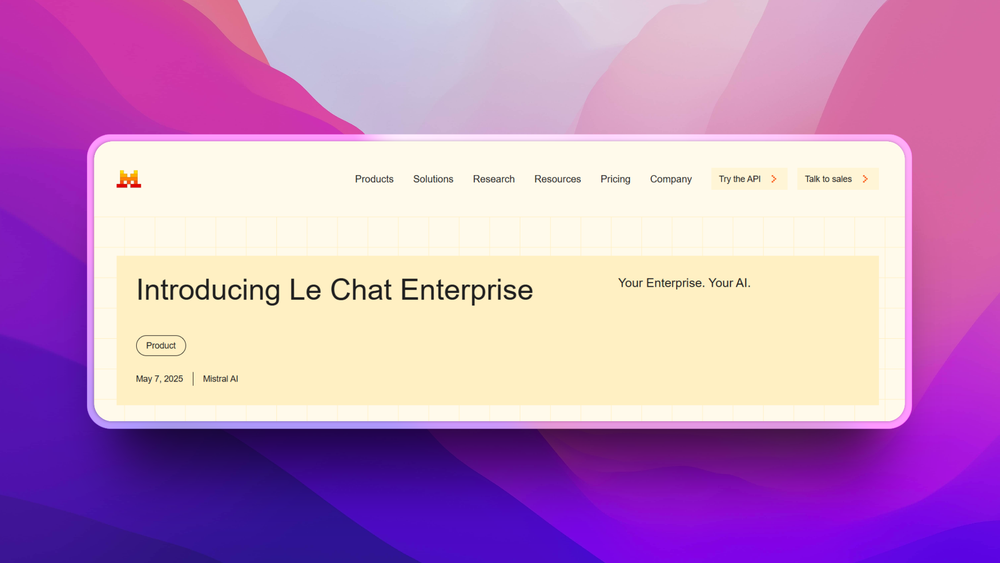This screenshot has height=563, width=1000.
Task: Click the Introducing Le Chat Enterprise headline
Action: point(335,290)
